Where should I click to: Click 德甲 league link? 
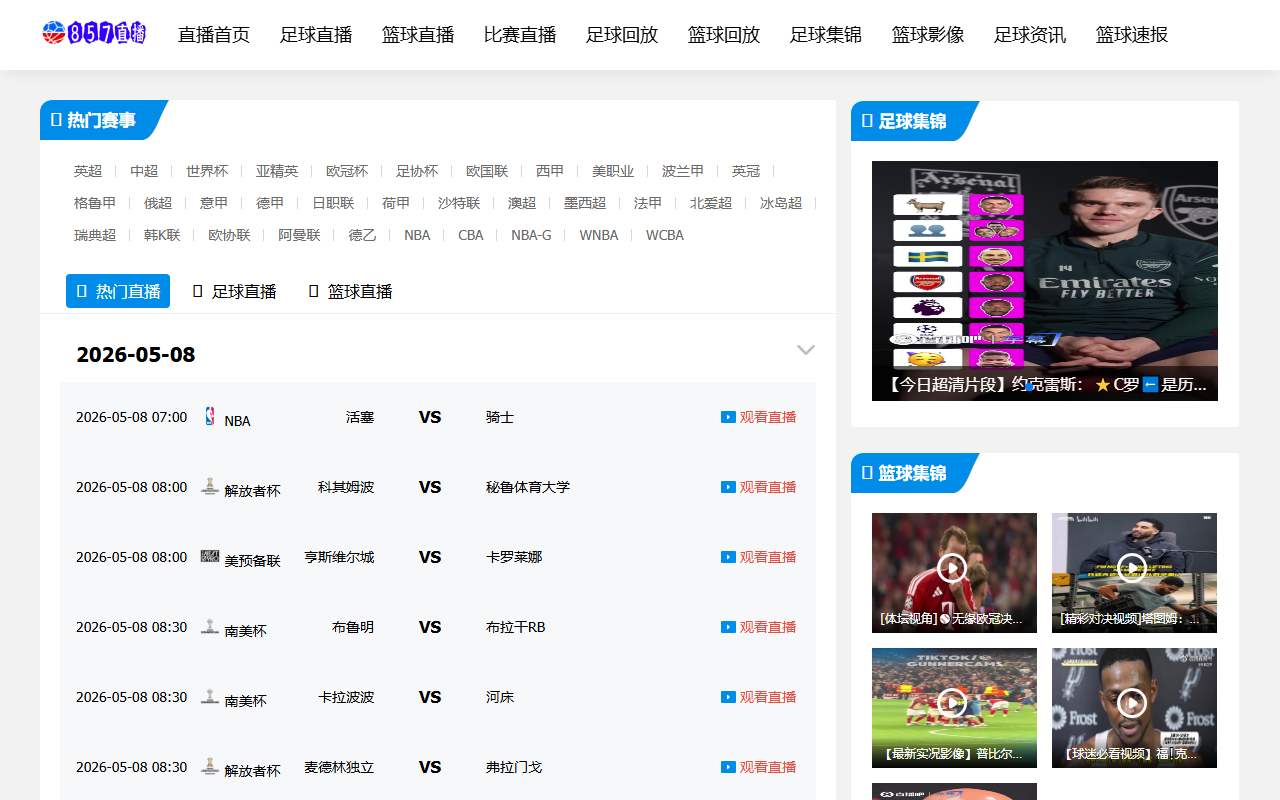[270, 203]
